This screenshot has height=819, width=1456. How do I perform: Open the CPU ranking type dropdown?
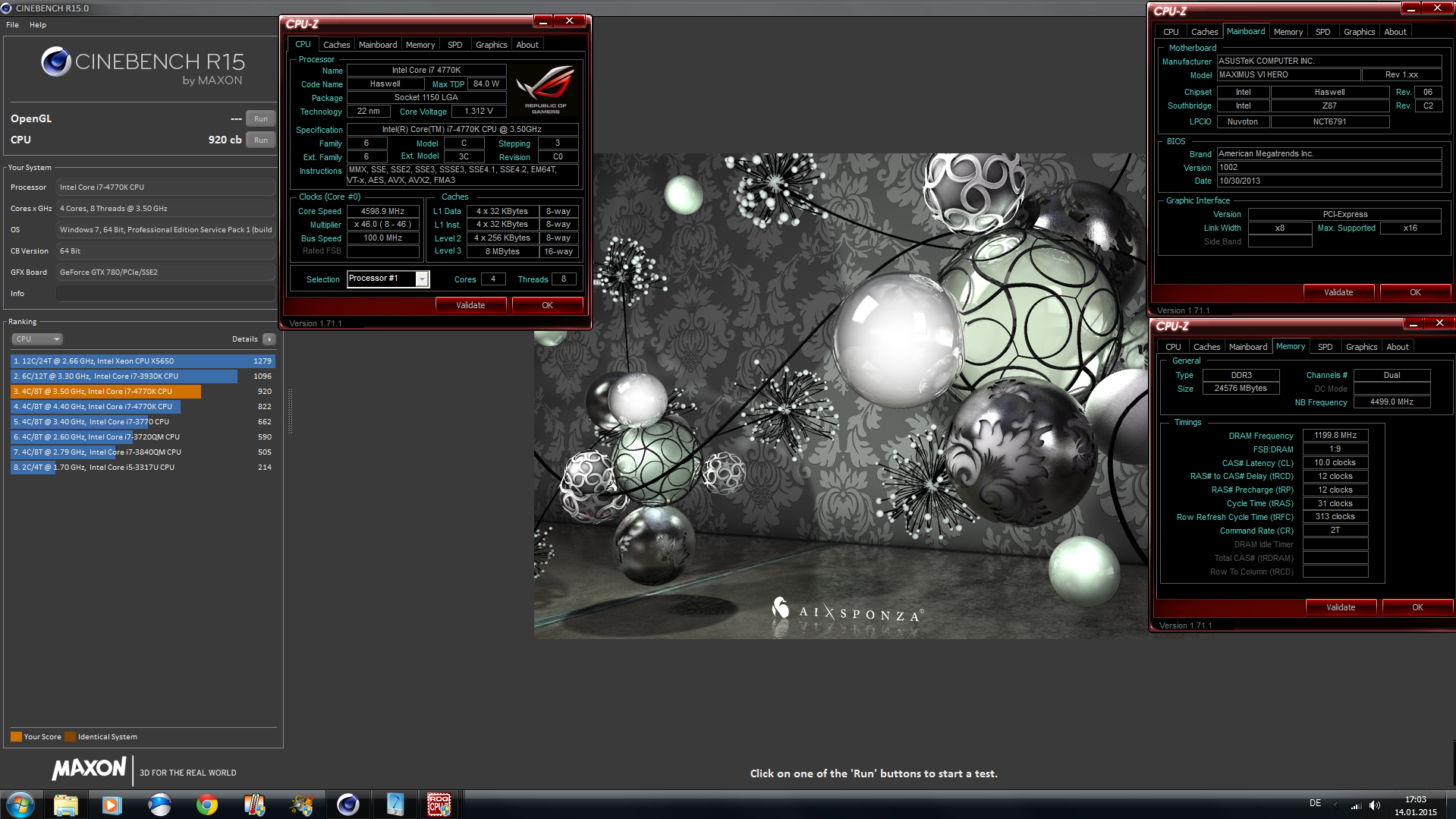pyautogui.click(x=36, y=339)
